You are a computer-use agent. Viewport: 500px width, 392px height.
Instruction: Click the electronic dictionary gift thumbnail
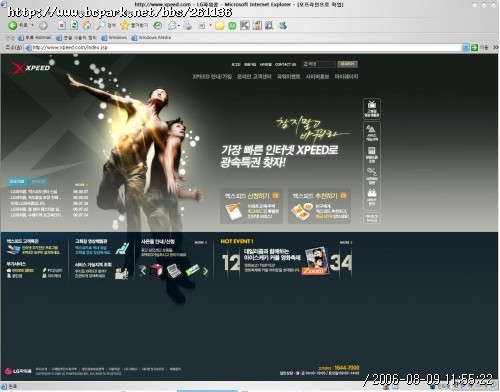174,270
